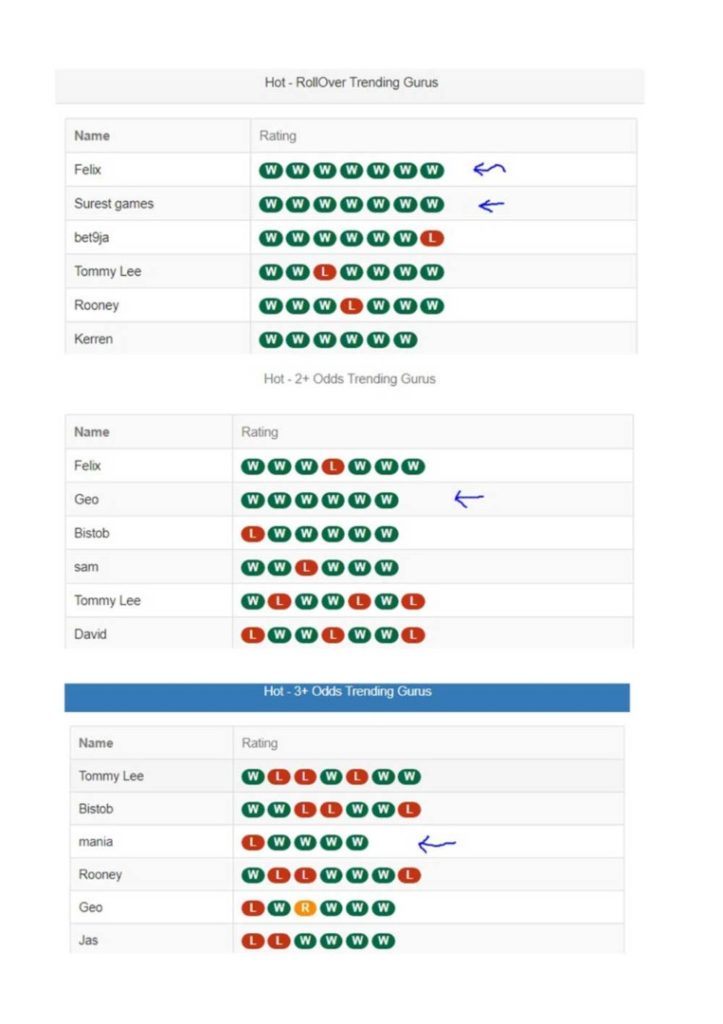Select Tommy Lee in the 2+ Odds table

point(108,600)
